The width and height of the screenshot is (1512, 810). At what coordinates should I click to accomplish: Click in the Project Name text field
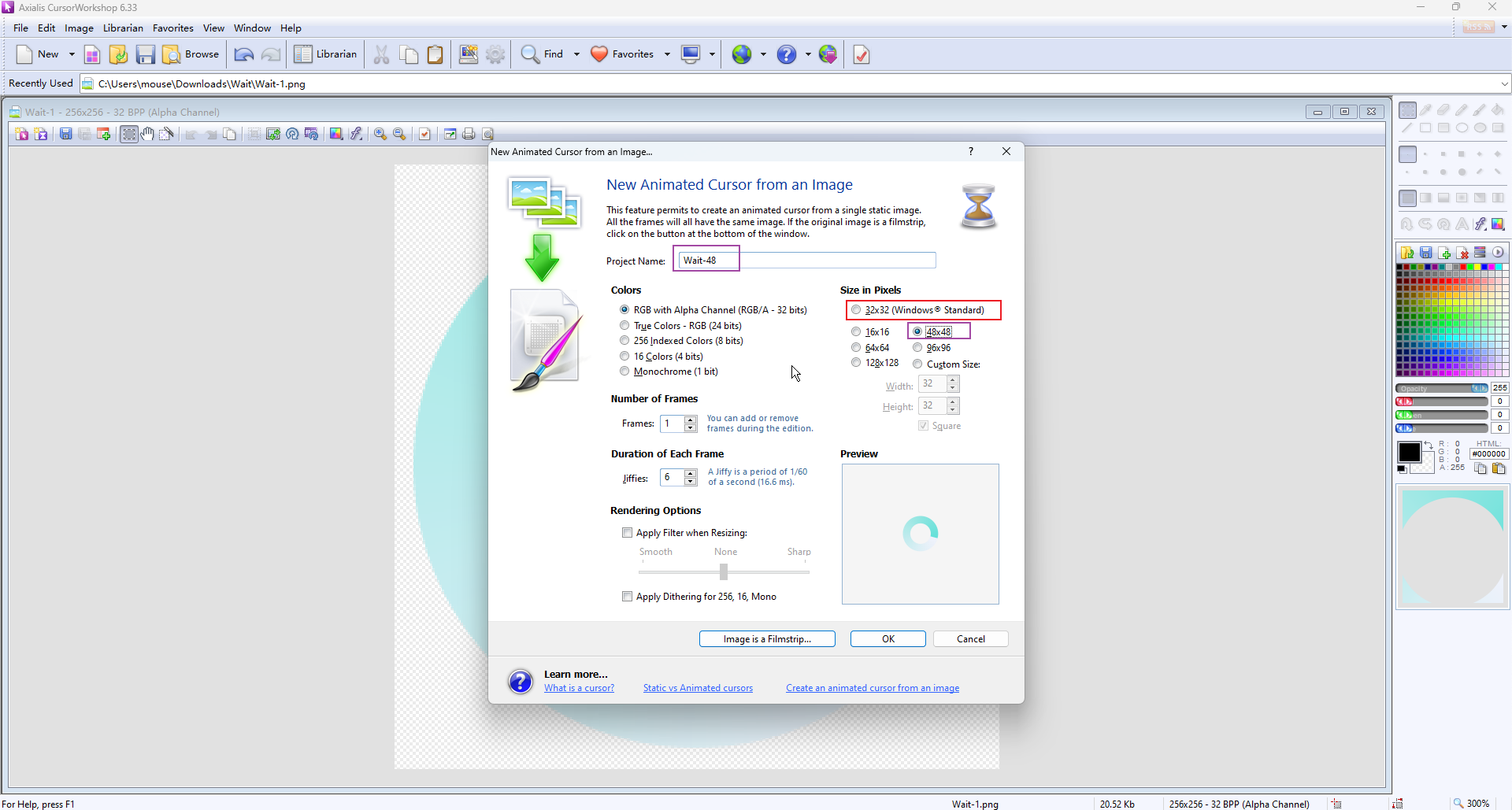click(x=835, y=261)
